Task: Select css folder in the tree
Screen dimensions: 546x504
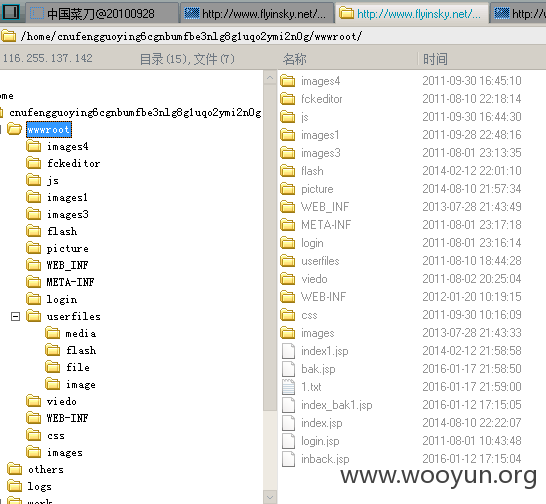Action: (x=56, y=435)
